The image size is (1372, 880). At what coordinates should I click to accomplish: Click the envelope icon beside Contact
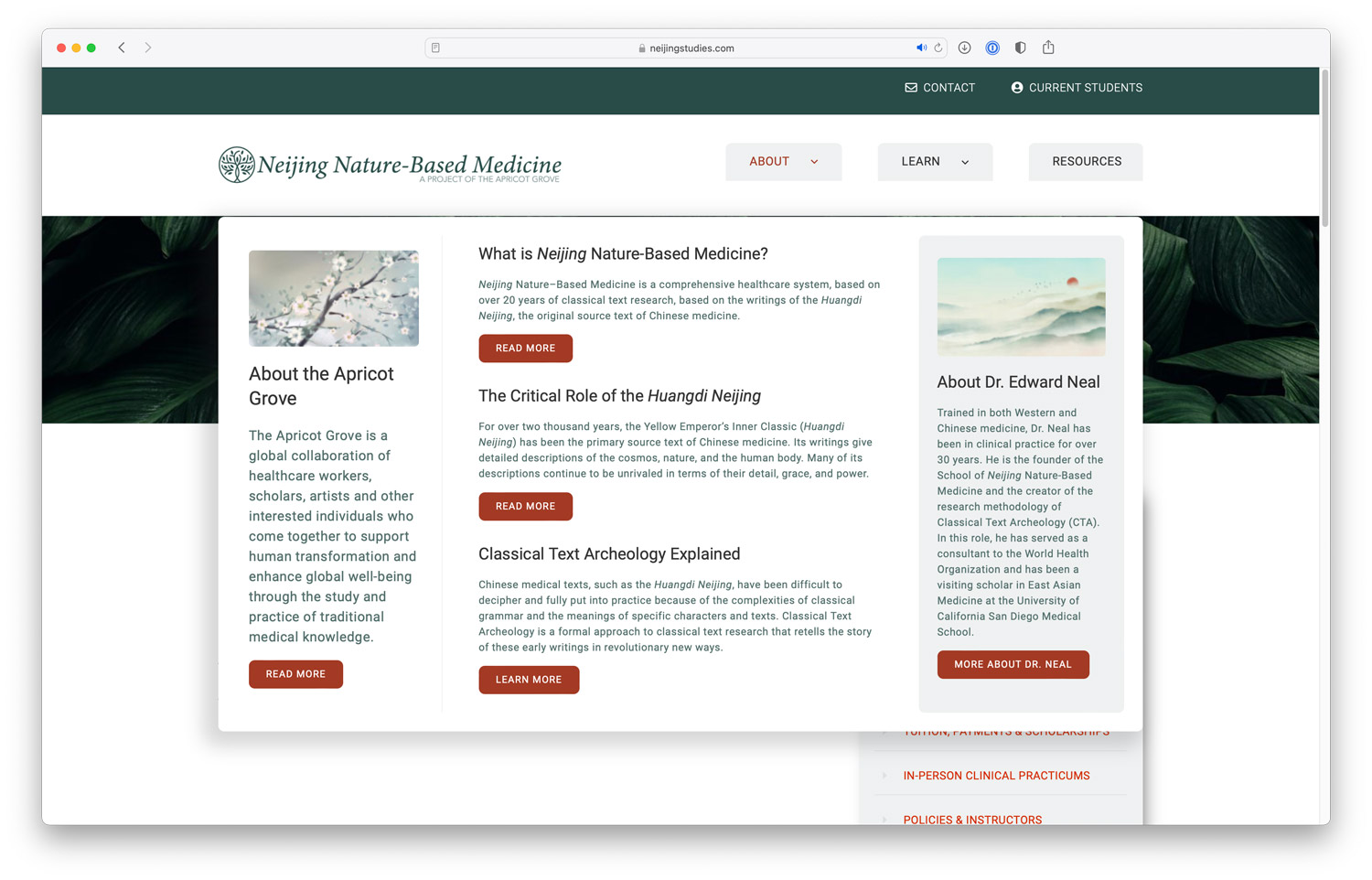click(x=911, y=88)
